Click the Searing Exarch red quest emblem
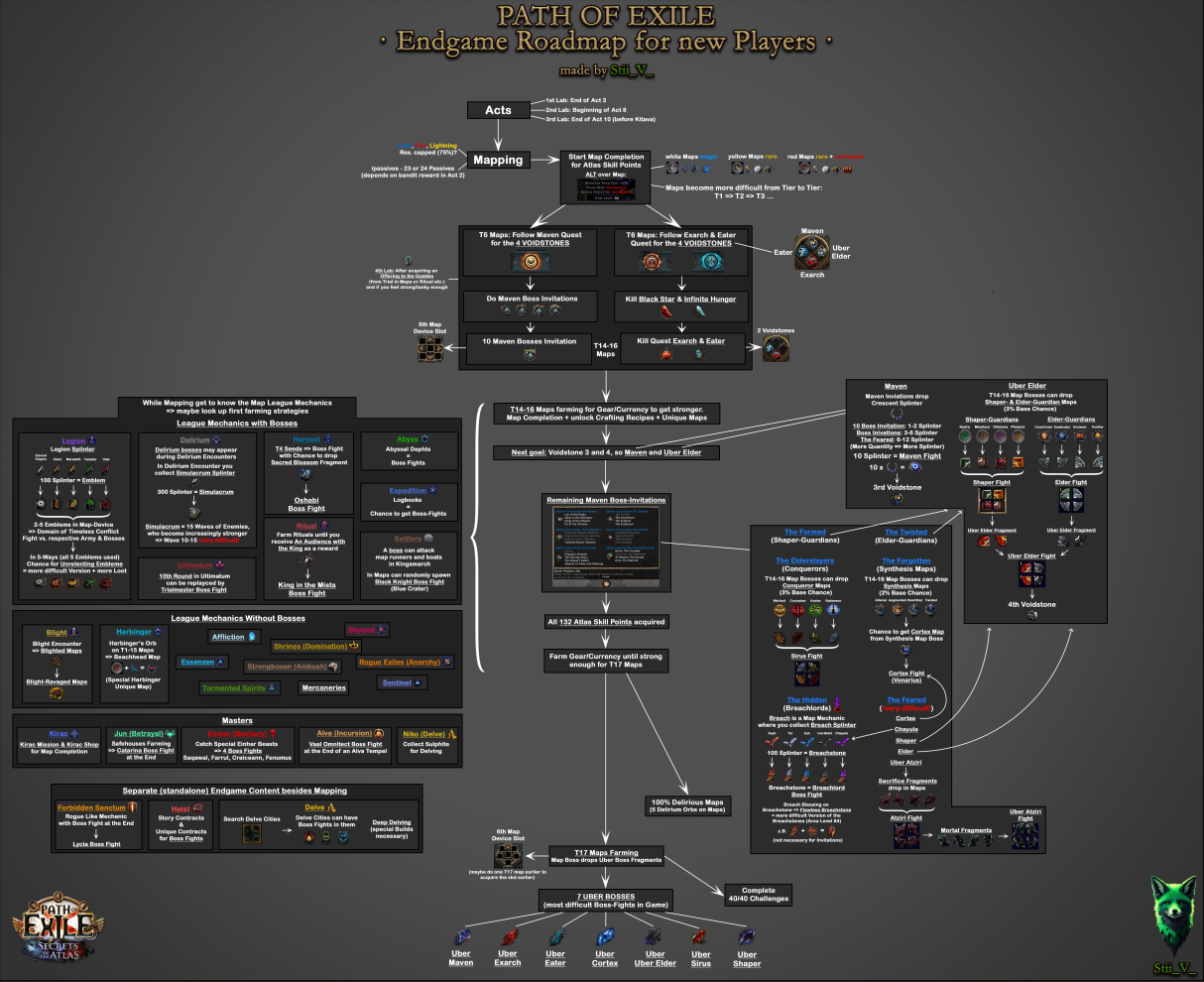Screen dimensions: 1204x982 (652, 264)
